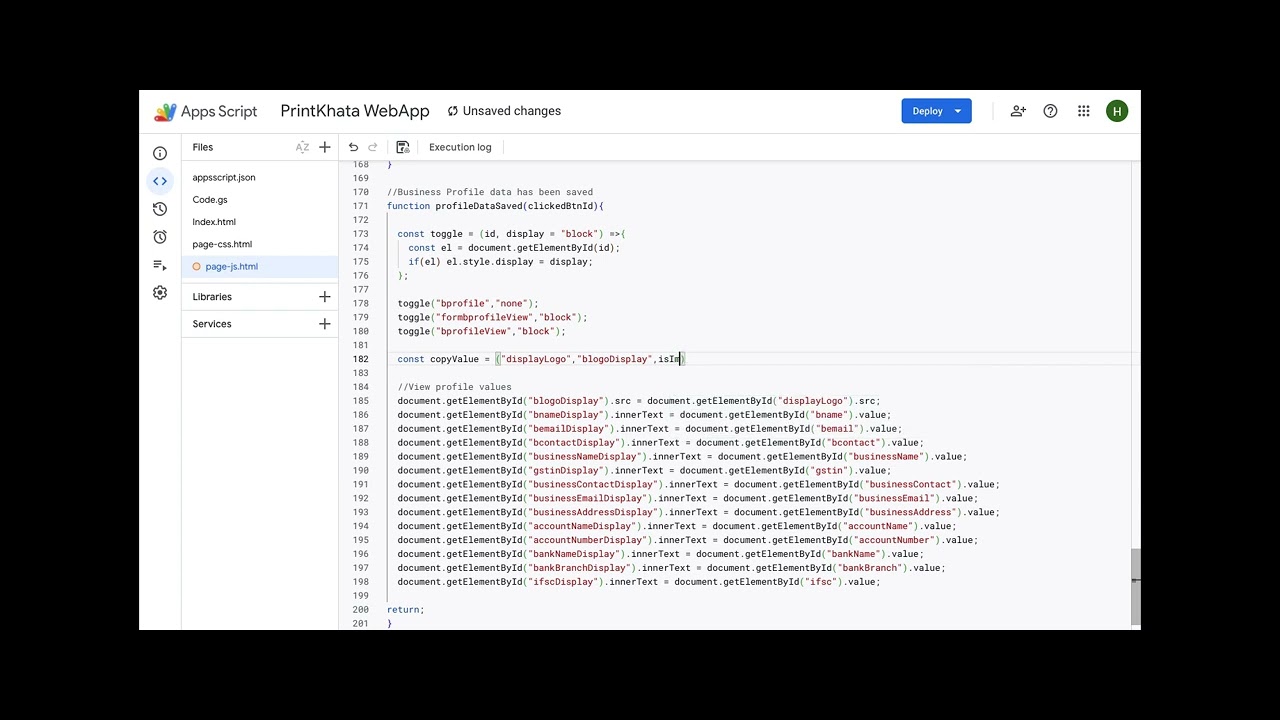The width and height of the screenshot is (1280, 720).
Task: Click line number 182 in gutter
Action: [x=361, y=359]
